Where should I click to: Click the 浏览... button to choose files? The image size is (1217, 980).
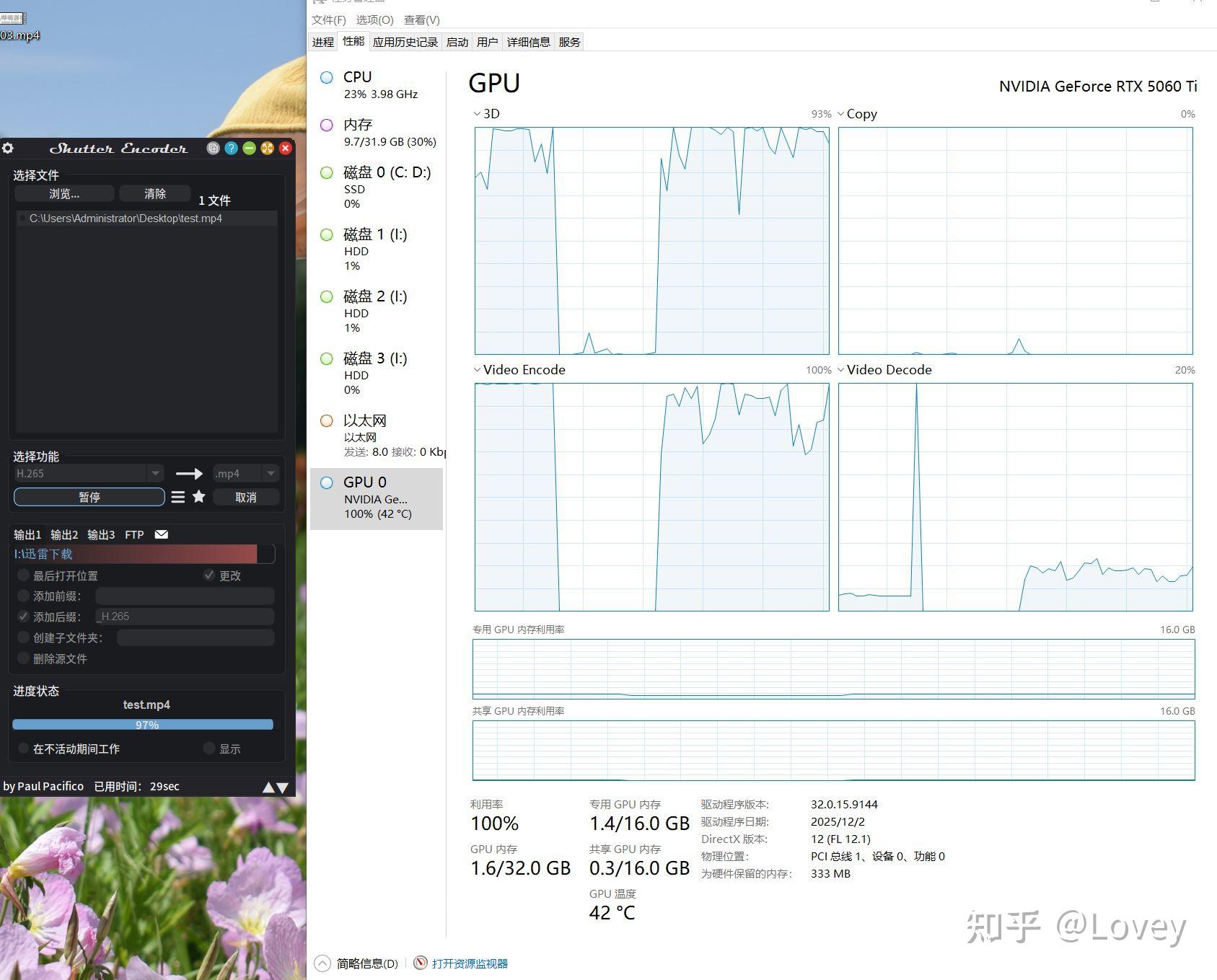click(x=63, y=193)
